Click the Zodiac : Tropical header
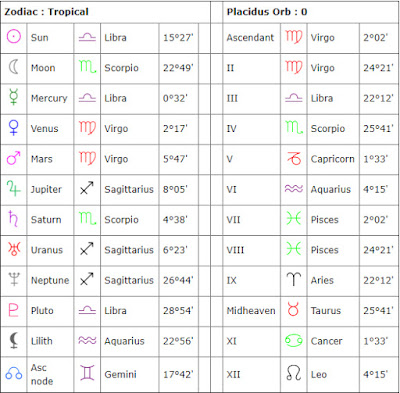This screenshot has width=400, height=393. pyautogui.click(x=46, y=12)
